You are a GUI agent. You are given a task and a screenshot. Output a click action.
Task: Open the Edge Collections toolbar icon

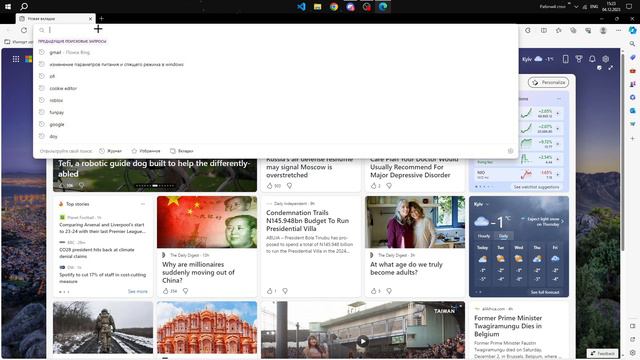[573, 30]
